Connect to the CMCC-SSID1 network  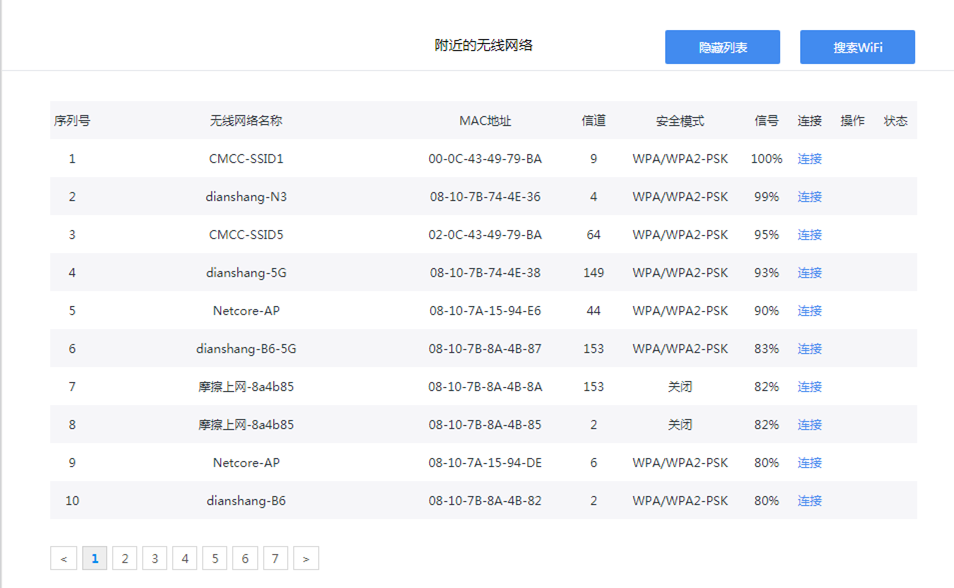click(x=808, y=158)
